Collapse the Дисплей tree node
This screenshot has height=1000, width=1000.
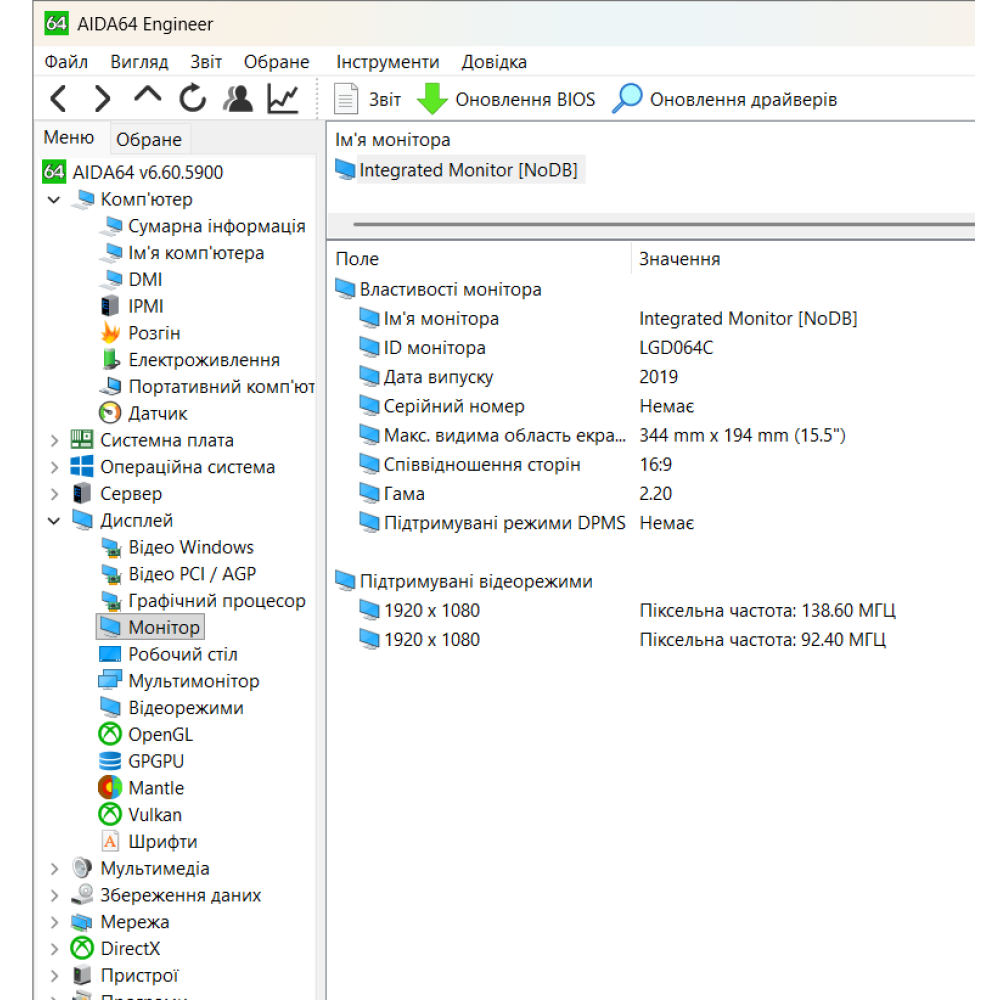click(x=52, y=520)
